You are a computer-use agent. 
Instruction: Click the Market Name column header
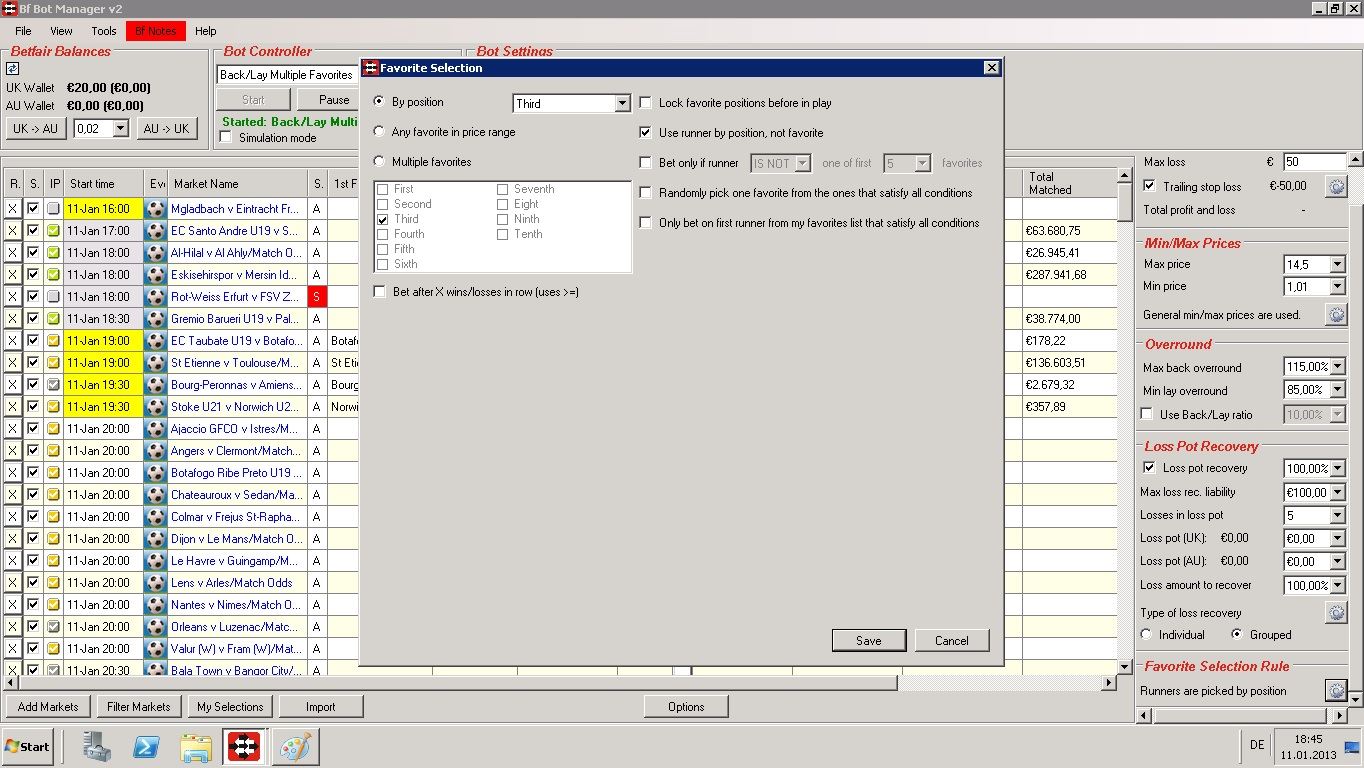(237, 184)
